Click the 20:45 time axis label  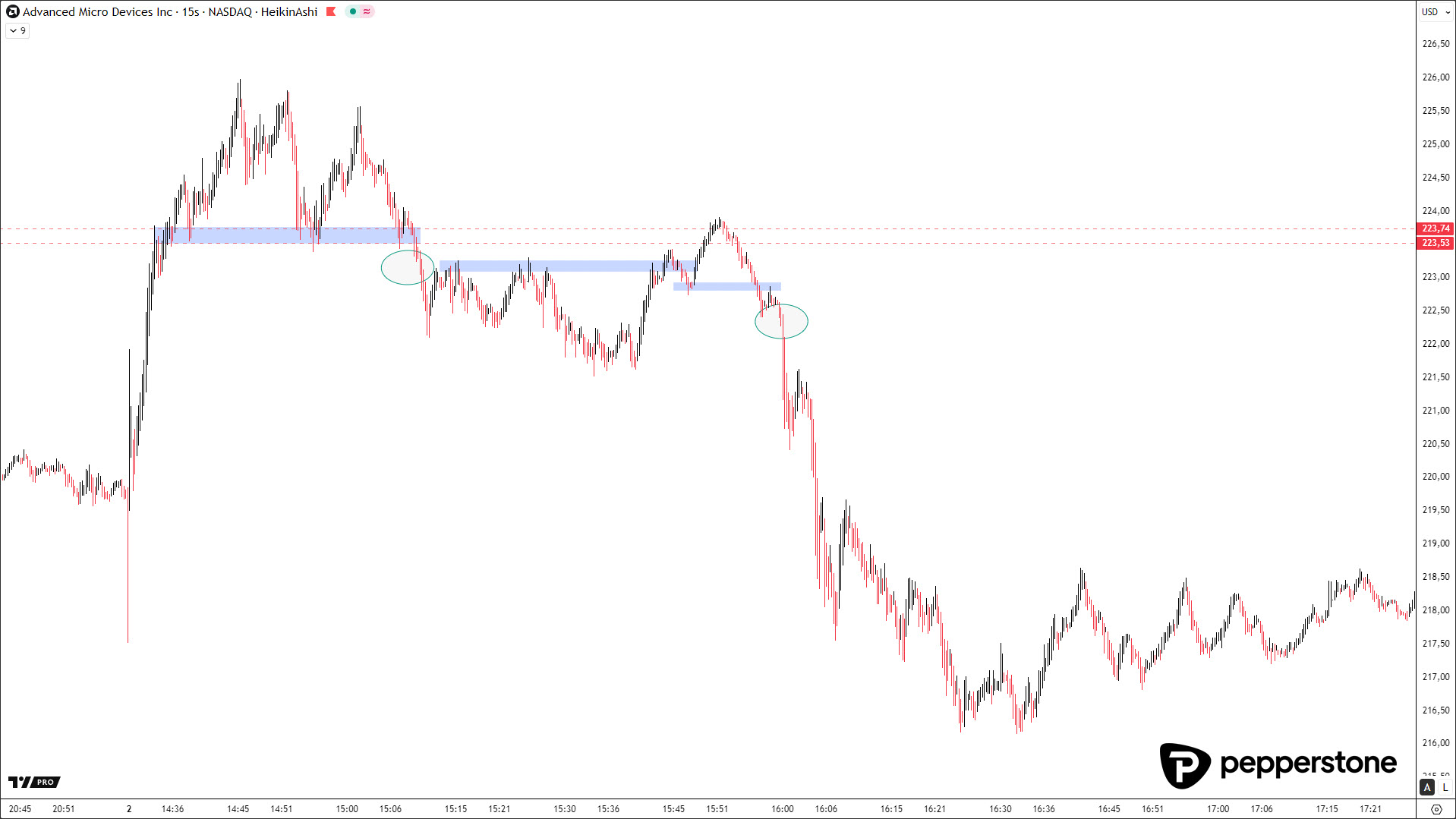pos(20,809)
